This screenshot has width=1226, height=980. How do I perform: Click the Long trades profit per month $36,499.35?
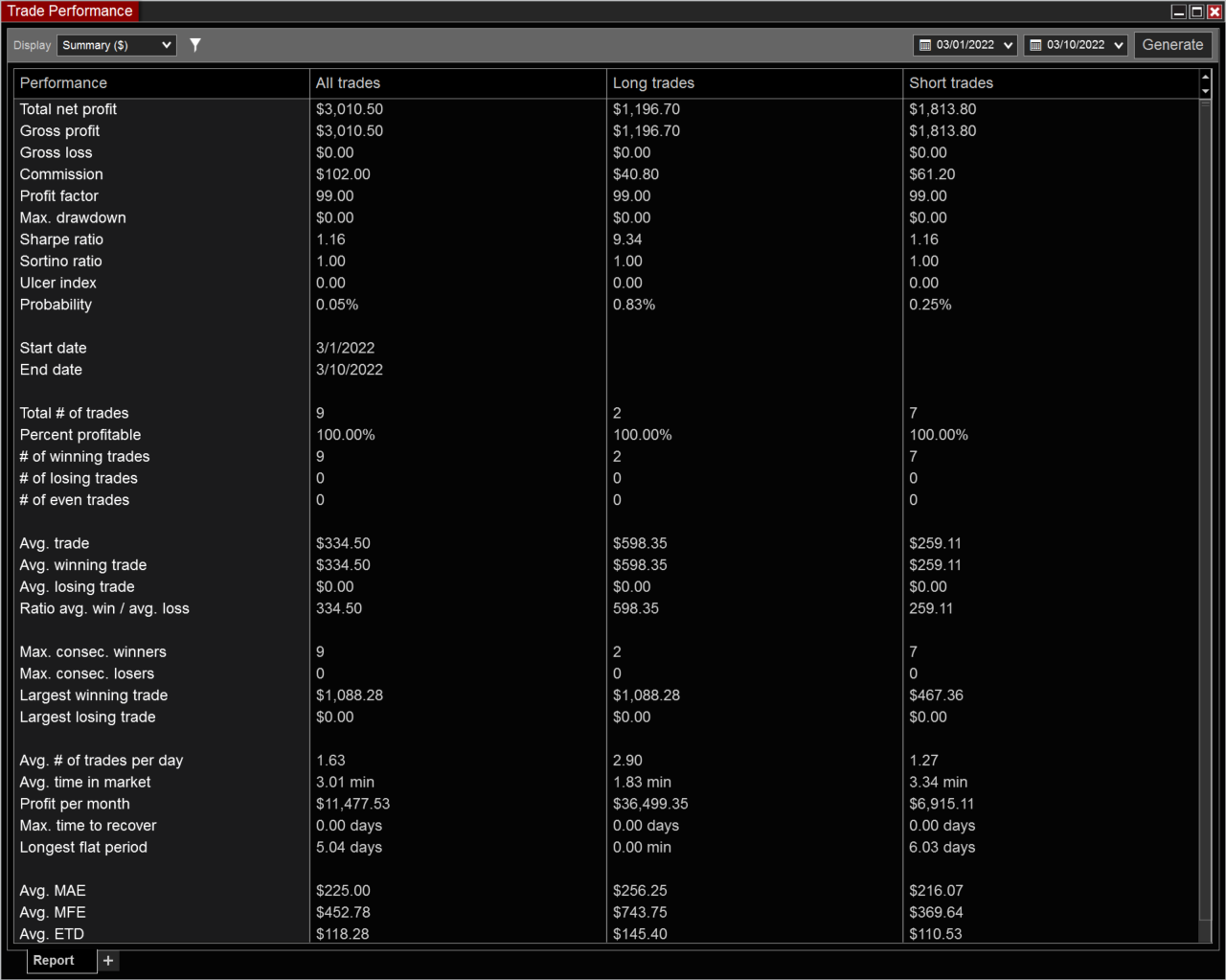[650, 804]
